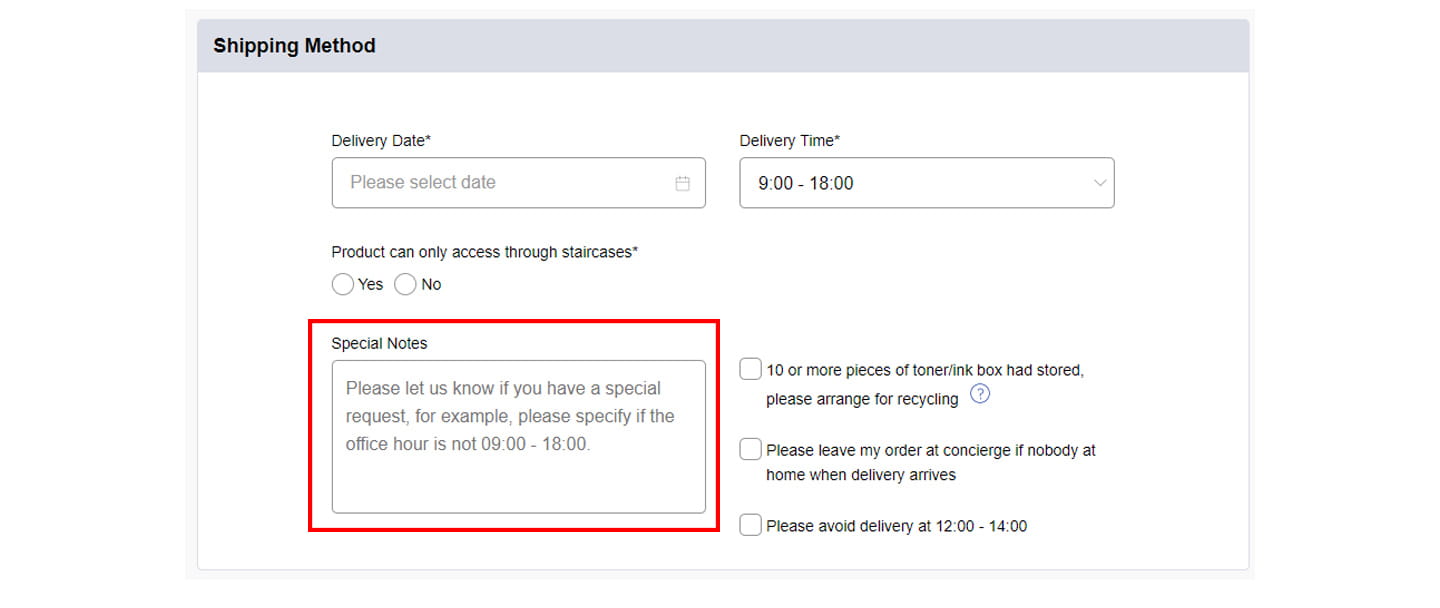Click the recycling help question mark icon
1440x608 pixels.
click(x=980, y=394)
